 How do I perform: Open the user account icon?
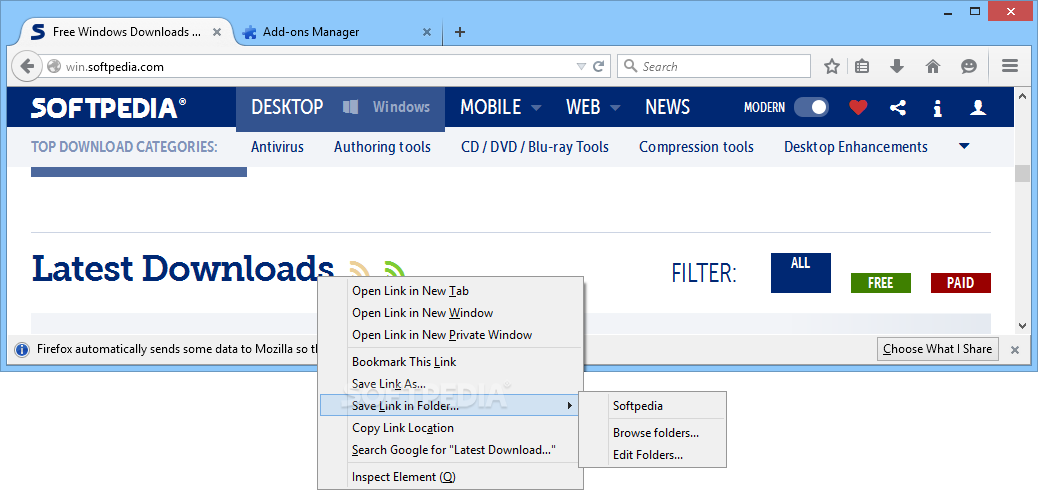point(978,107)
